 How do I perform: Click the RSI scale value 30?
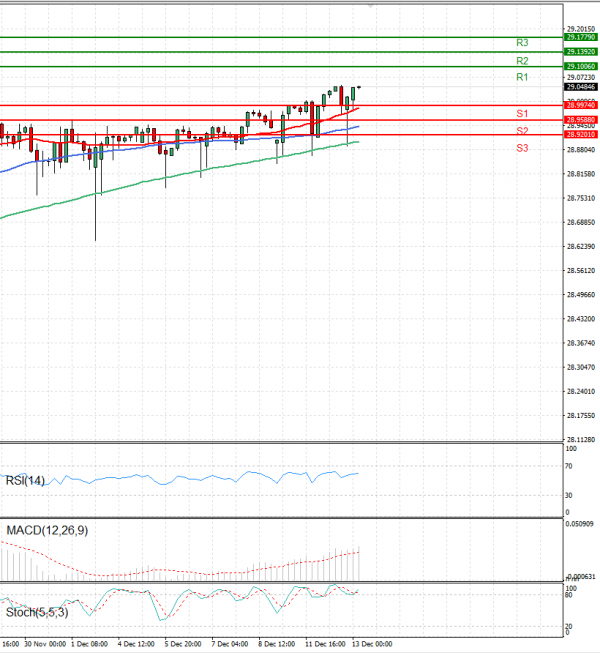point(569,496)
